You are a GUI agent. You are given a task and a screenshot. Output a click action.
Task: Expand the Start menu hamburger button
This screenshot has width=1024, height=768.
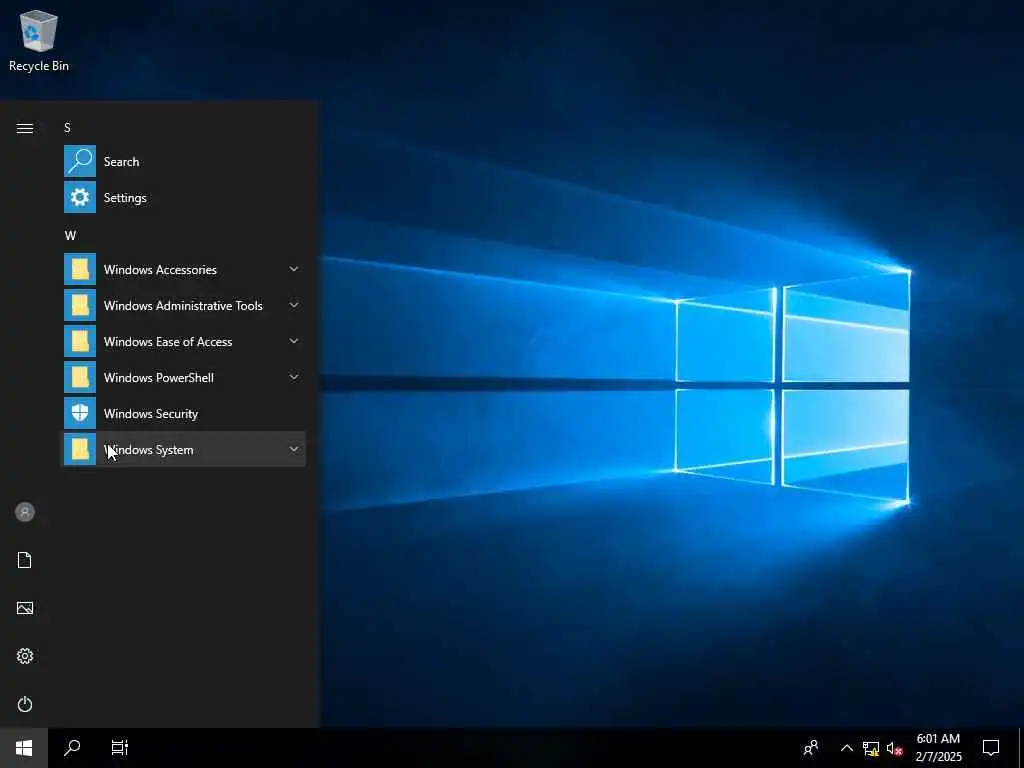pyautogui.click(x=25, y=128)
